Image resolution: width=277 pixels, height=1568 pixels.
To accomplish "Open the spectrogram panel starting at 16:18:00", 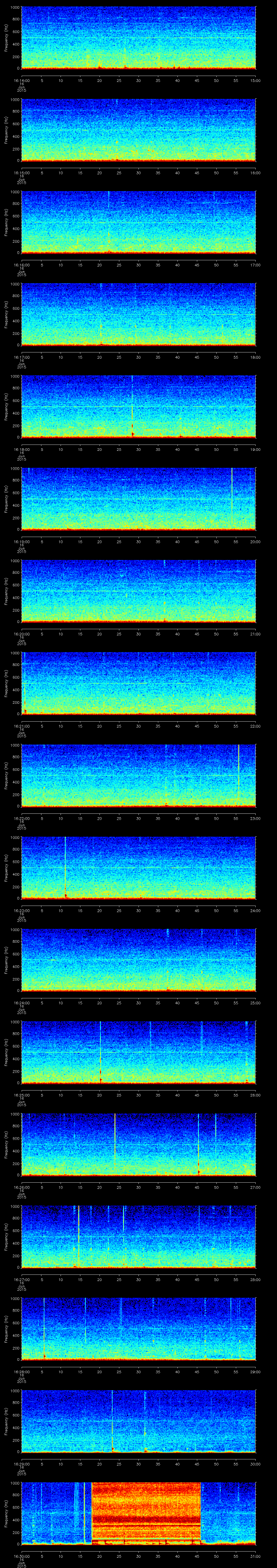I will [139, 407].
